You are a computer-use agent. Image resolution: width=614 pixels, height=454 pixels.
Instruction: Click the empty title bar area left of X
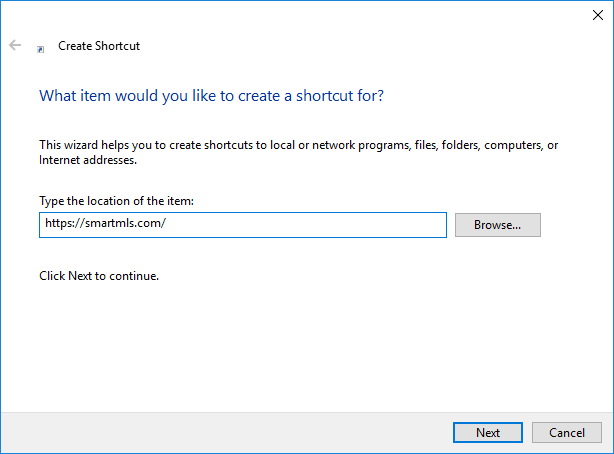(300, 15)
